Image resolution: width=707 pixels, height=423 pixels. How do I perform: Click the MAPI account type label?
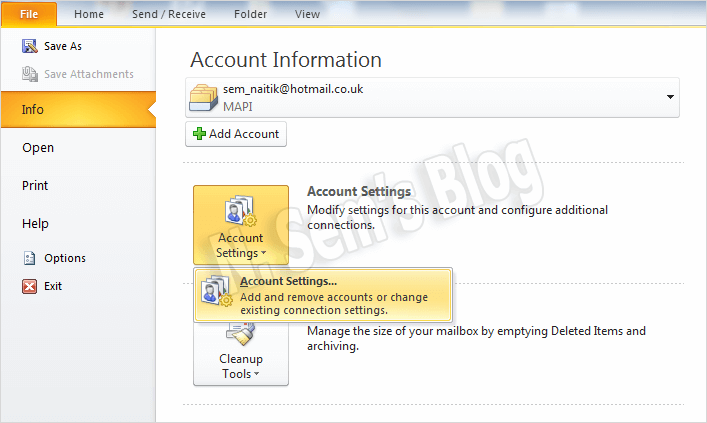pos(238,107)
